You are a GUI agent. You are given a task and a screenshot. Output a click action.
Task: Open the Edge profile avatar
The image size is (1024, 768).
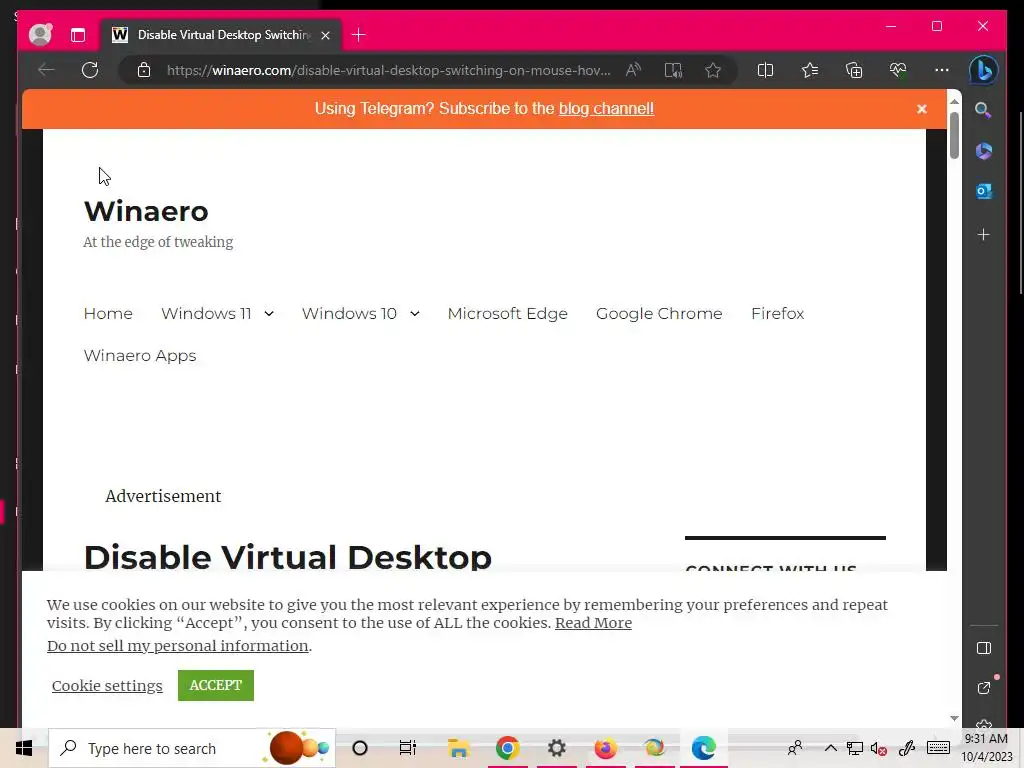tap(40, 35)
